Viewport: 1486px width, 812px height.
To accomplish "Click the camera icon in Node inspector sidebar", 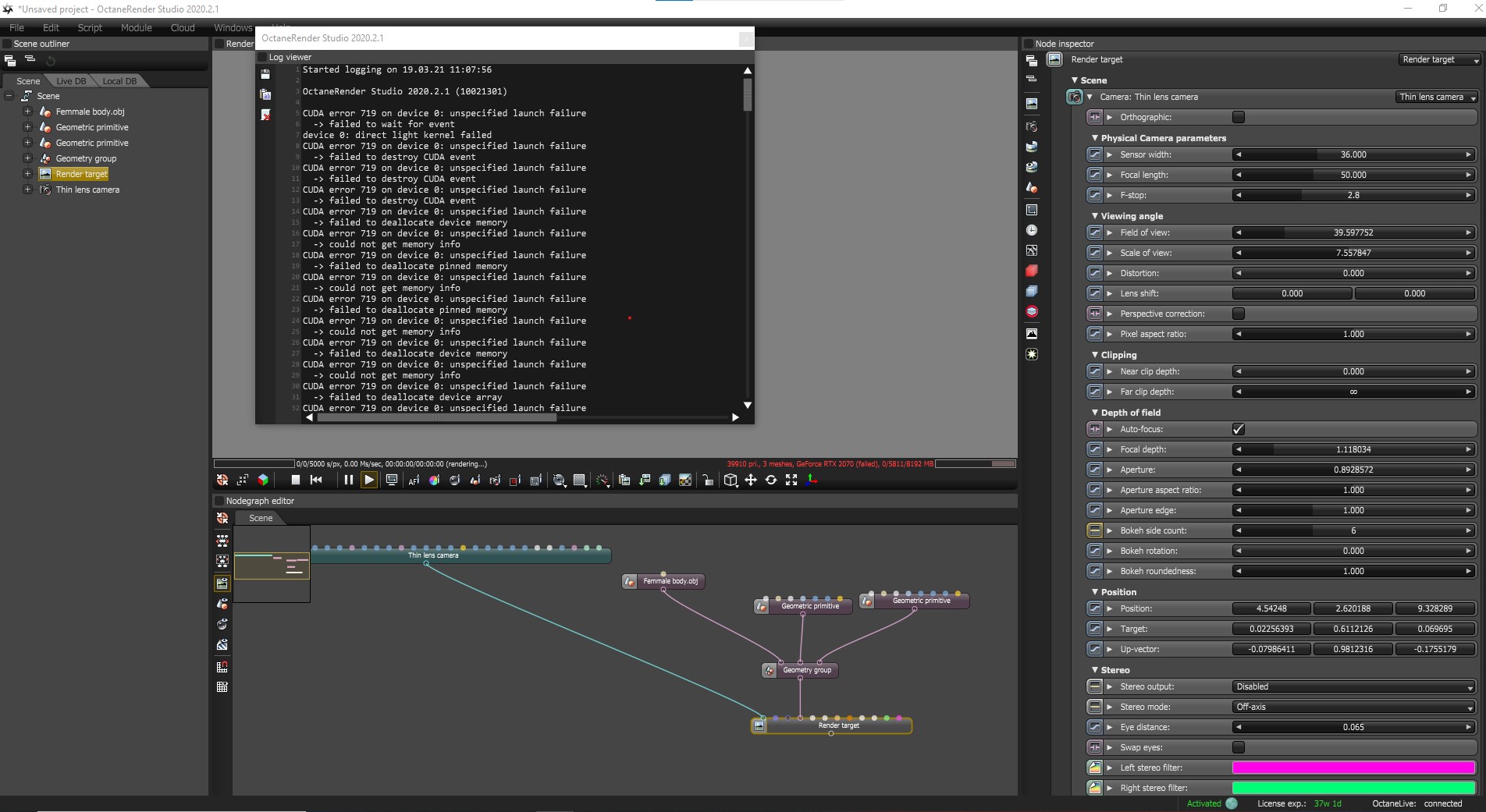I will (x=1032, y=126).
